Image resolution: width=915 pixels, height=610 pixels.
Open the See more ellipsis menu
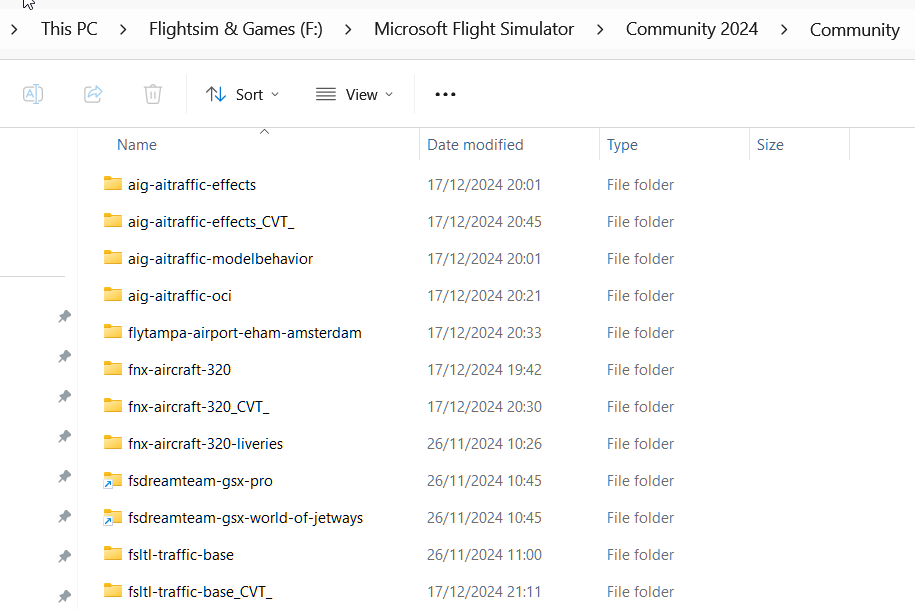coord(445,94)
